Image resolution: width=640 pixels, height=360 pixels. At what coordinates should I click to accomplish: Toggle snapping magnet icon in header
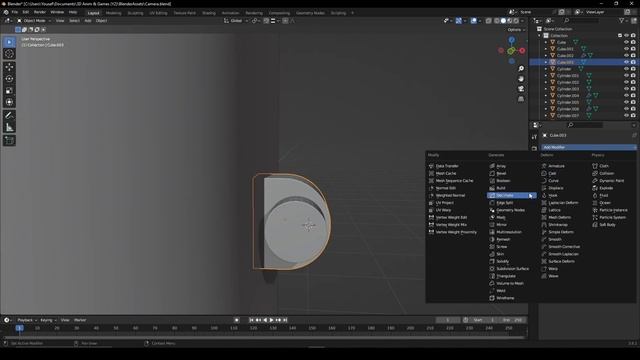pos(266,20)
